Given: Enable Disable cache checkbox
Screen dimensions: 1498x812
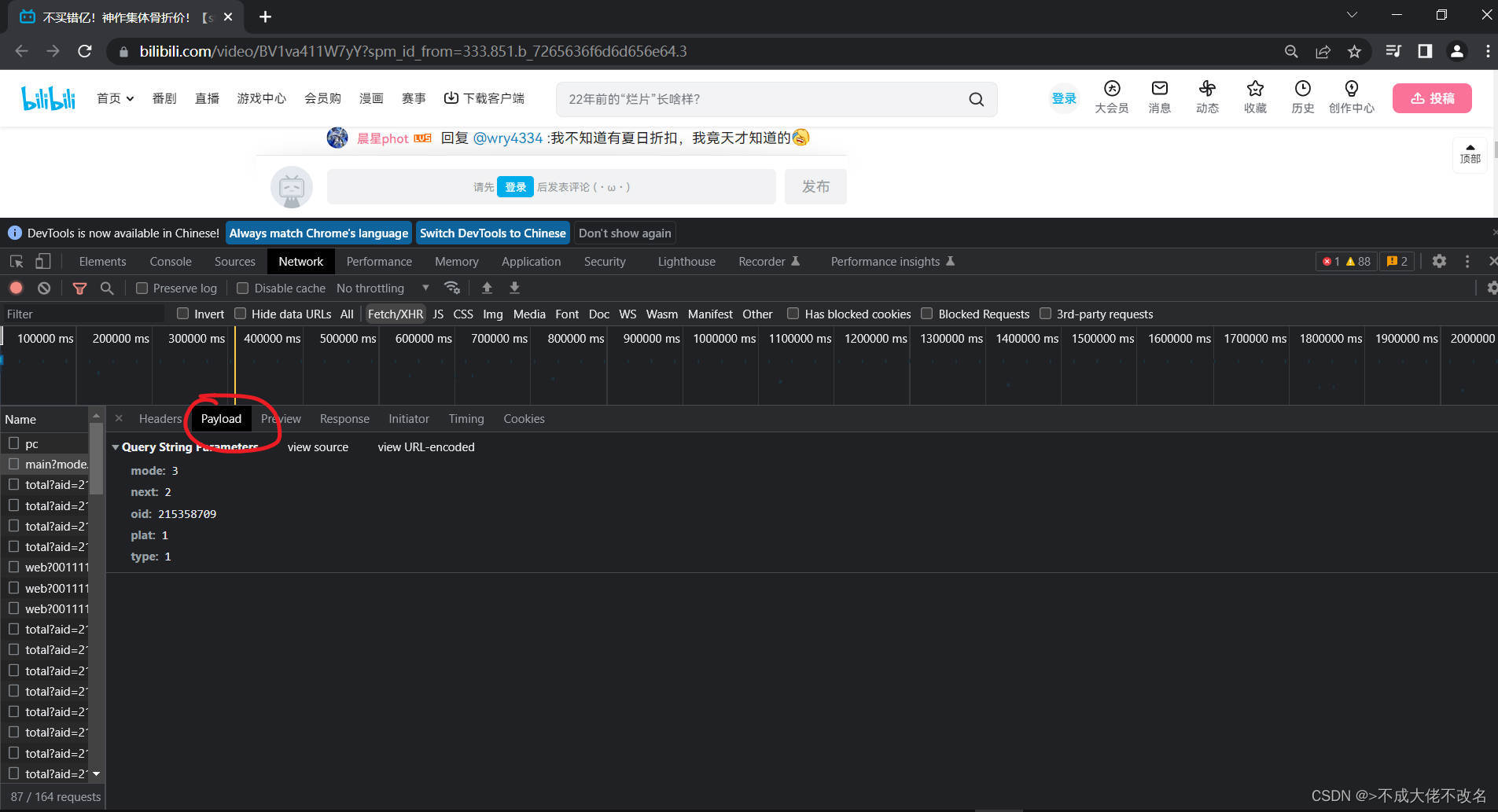Looking at the screenshot, I should 243,288.
